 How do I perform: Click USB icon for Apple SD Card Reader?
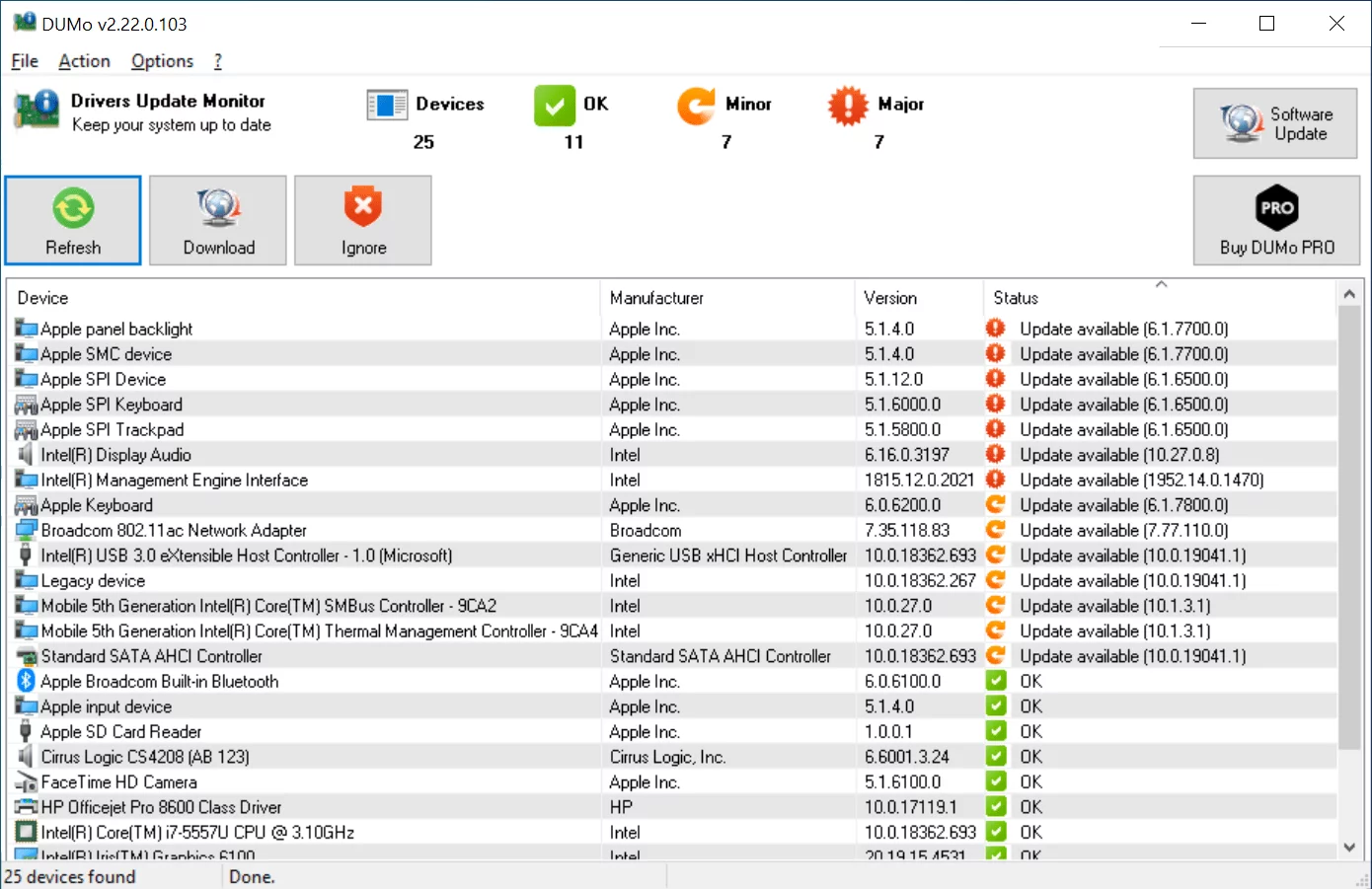point(27,731)
